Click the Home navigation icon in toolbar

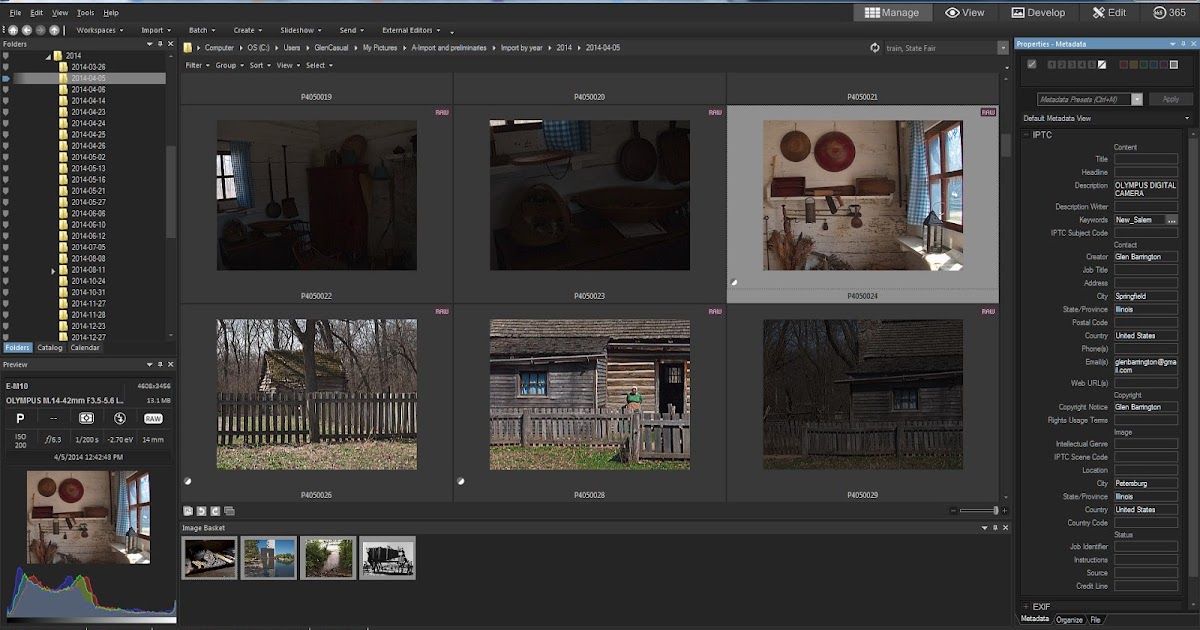click(11, 30)
